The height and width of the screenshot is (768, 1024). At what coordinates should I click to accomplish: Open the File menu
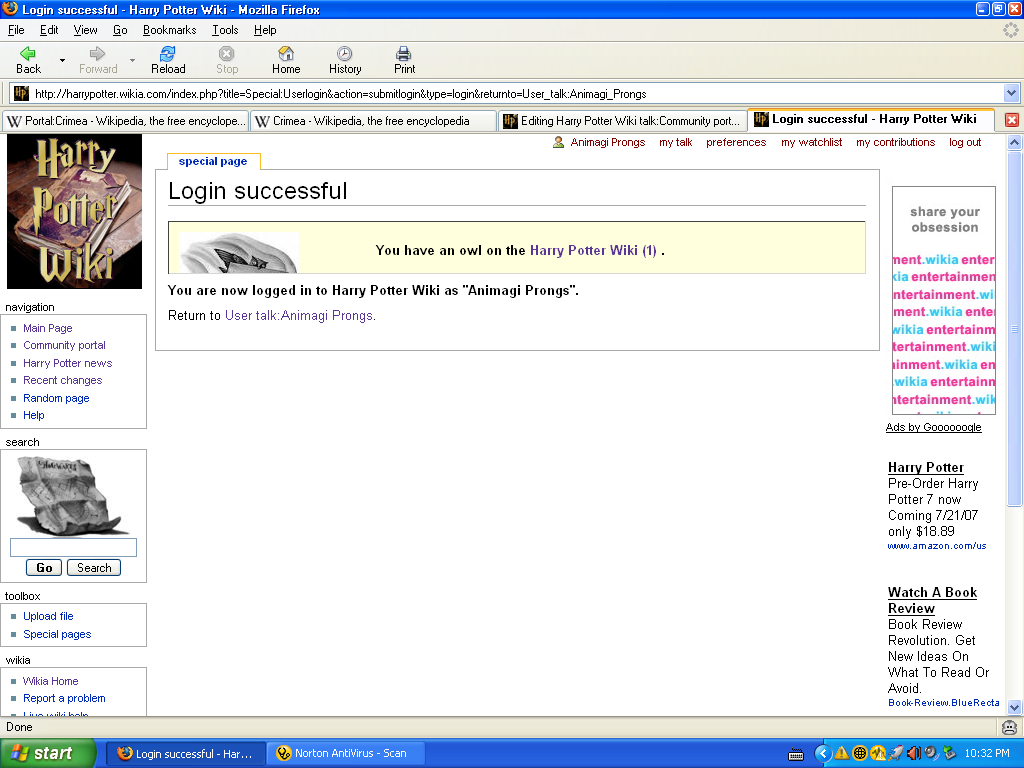pos(16,30)
